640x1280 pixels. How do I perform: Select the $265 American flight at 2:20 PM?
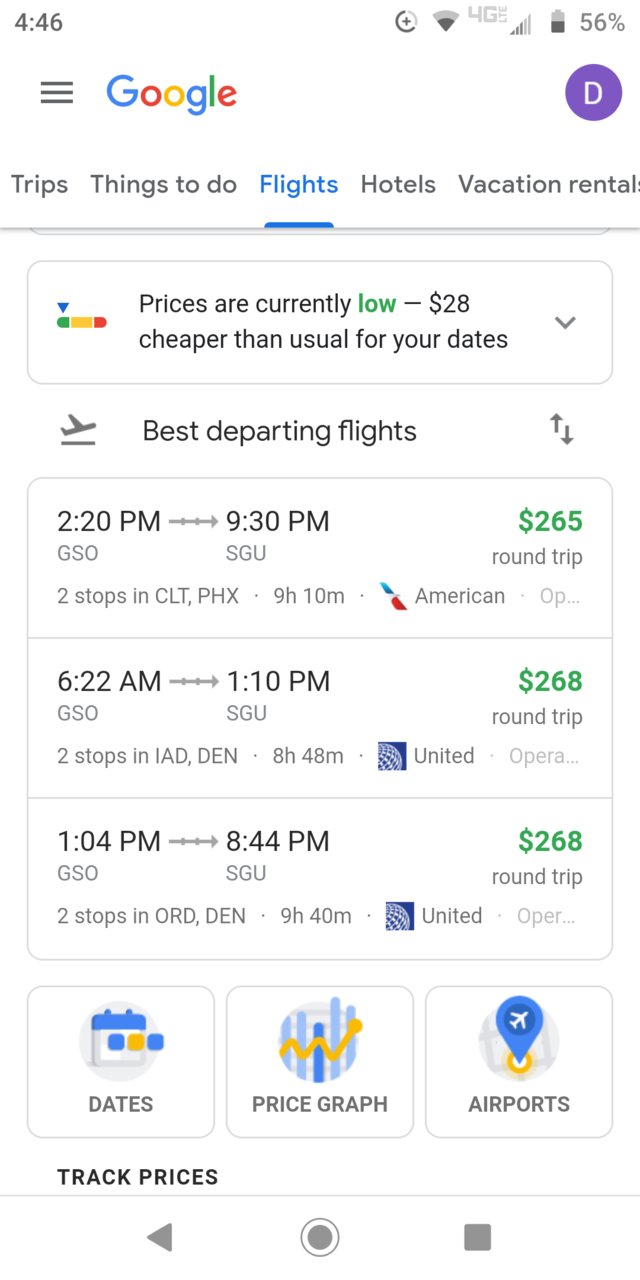click(x=320, y=558)
